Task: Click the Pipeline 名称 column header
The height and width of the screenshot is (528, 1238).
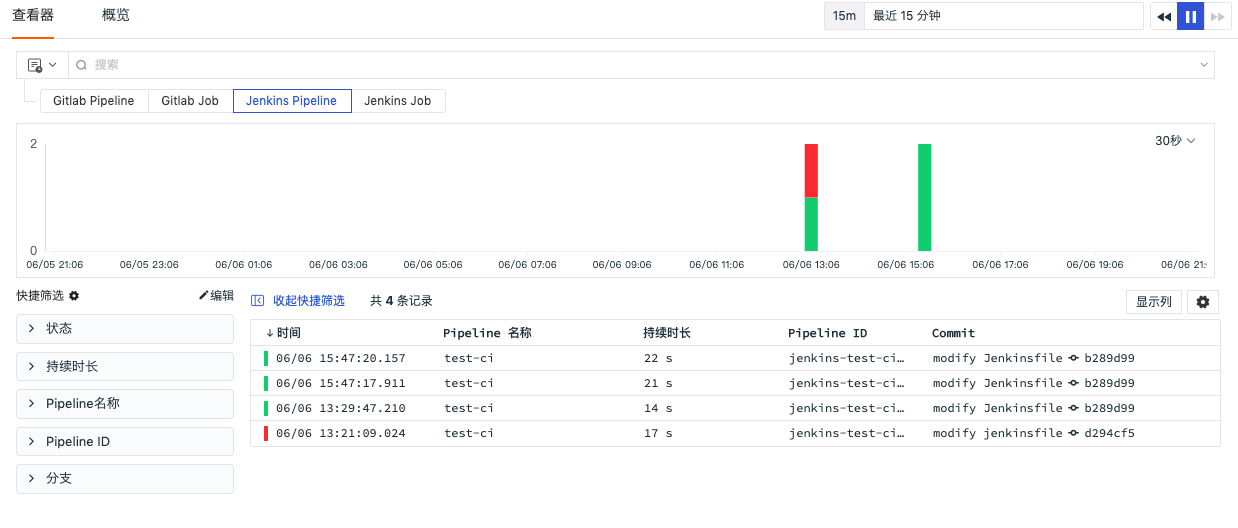Action: point(487,333)
